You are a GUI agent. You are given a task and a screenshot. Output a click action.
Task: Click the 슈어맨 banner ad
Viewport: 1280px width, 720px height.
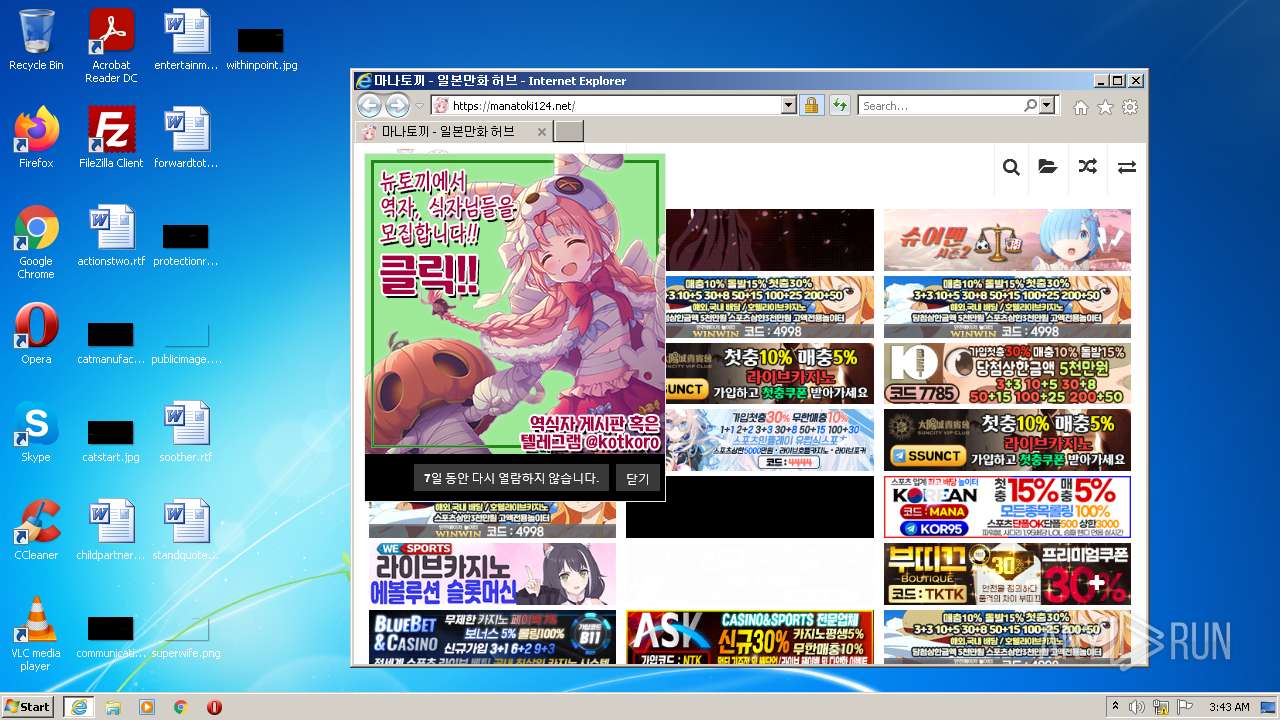[1007, 240]
